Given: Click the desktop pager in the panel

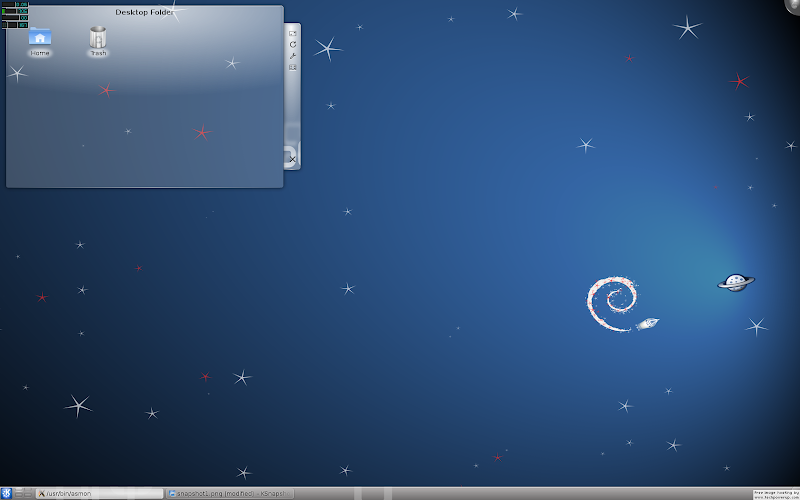Looking at the screenshot, I should [x=23, y=493].
